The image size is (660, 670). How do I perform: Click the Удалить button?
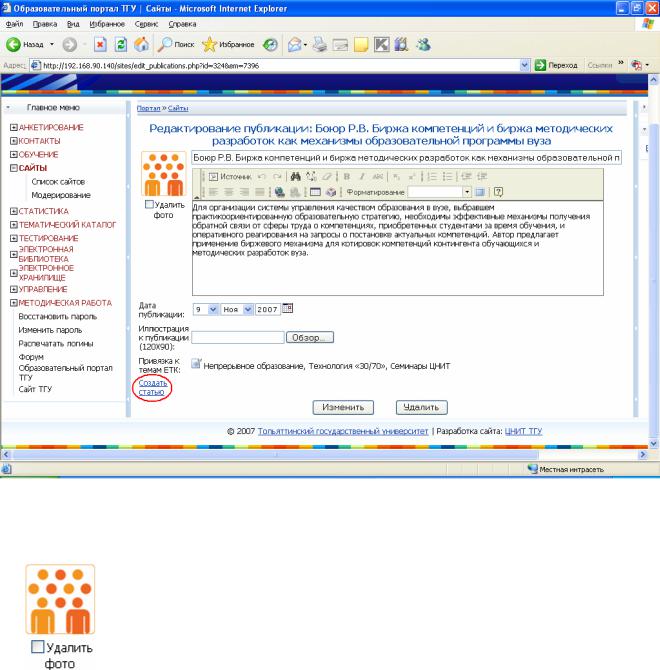(x=422, y=407)
